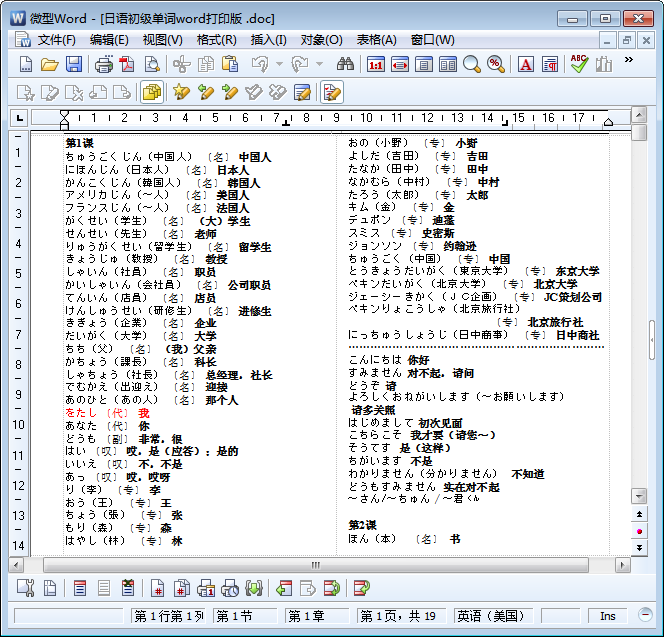Open the 文件(F) menu
664x637 pixels.
57,40
